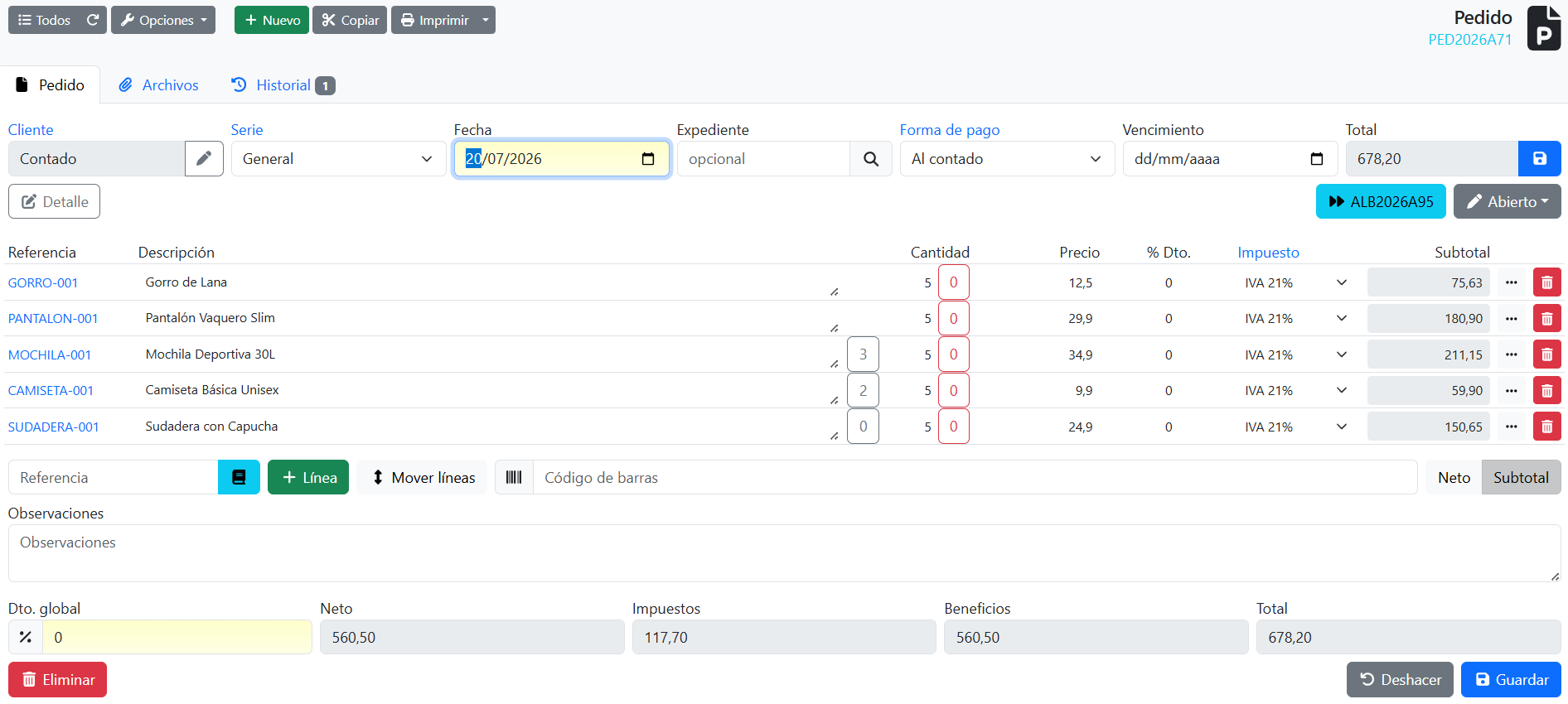Open the Forma de pago dropdown
The height and width of the screenshot is (704, 1568).
point(1007,159)
